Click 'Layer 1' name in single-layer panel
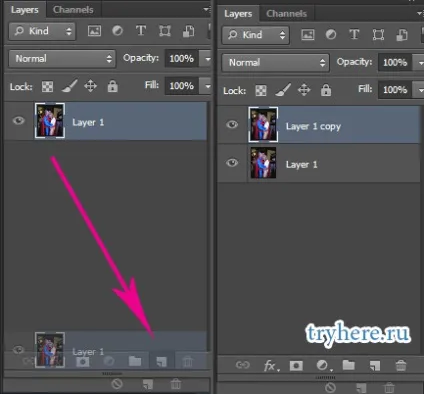 click(x=88, y=123)
